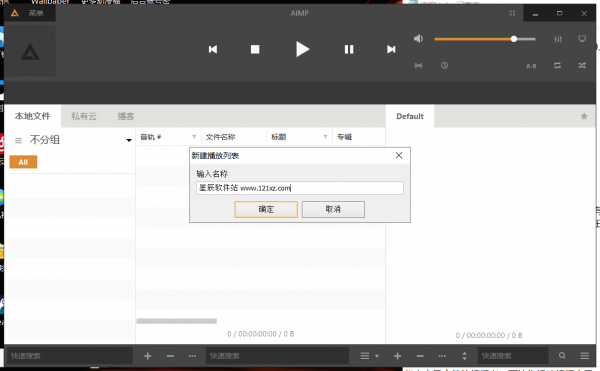The width and height of the screenshot is (600, 371).
Task: Open the 音轨 # column filter
Action: tap(194, 137)
